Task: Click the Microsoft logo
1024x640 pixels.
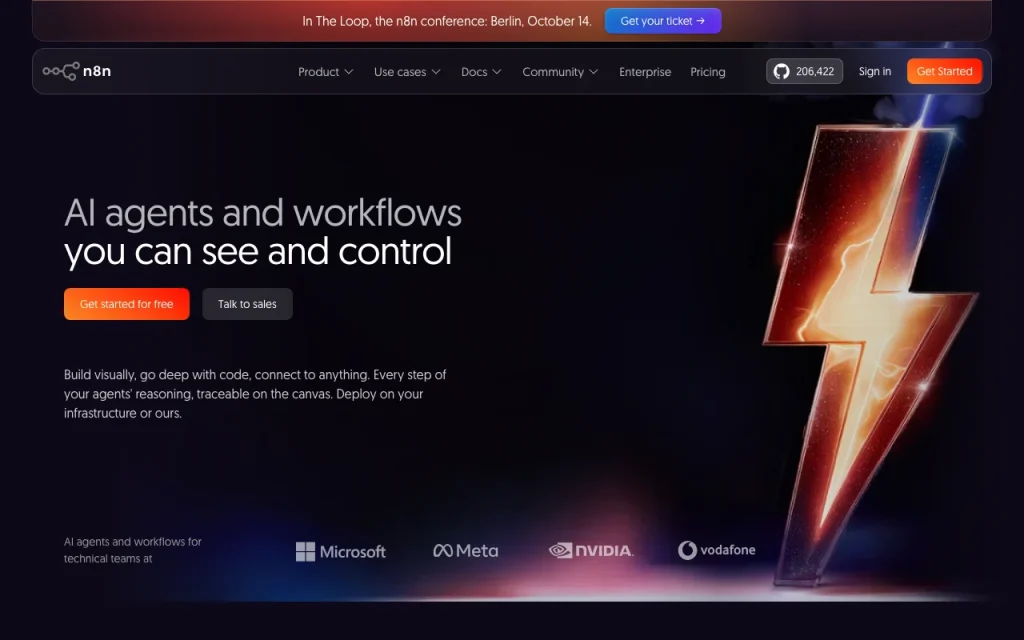Action: point(341,552)
